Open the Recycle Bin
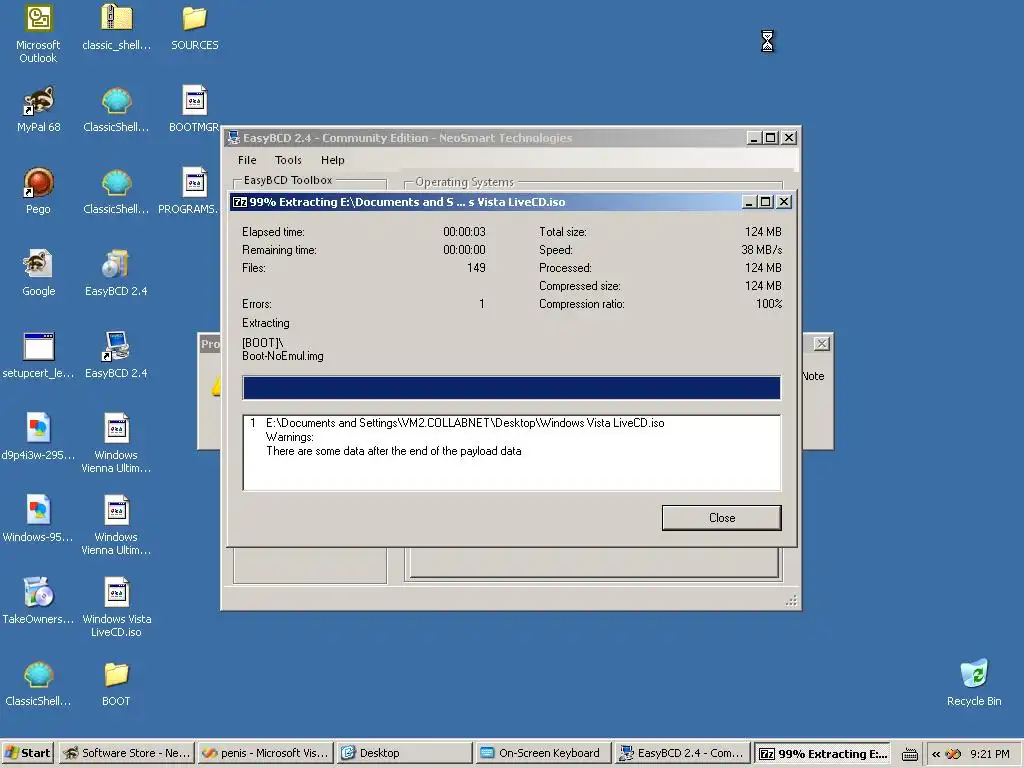Viewport: 1024px width, 768px height. (974, 683)
